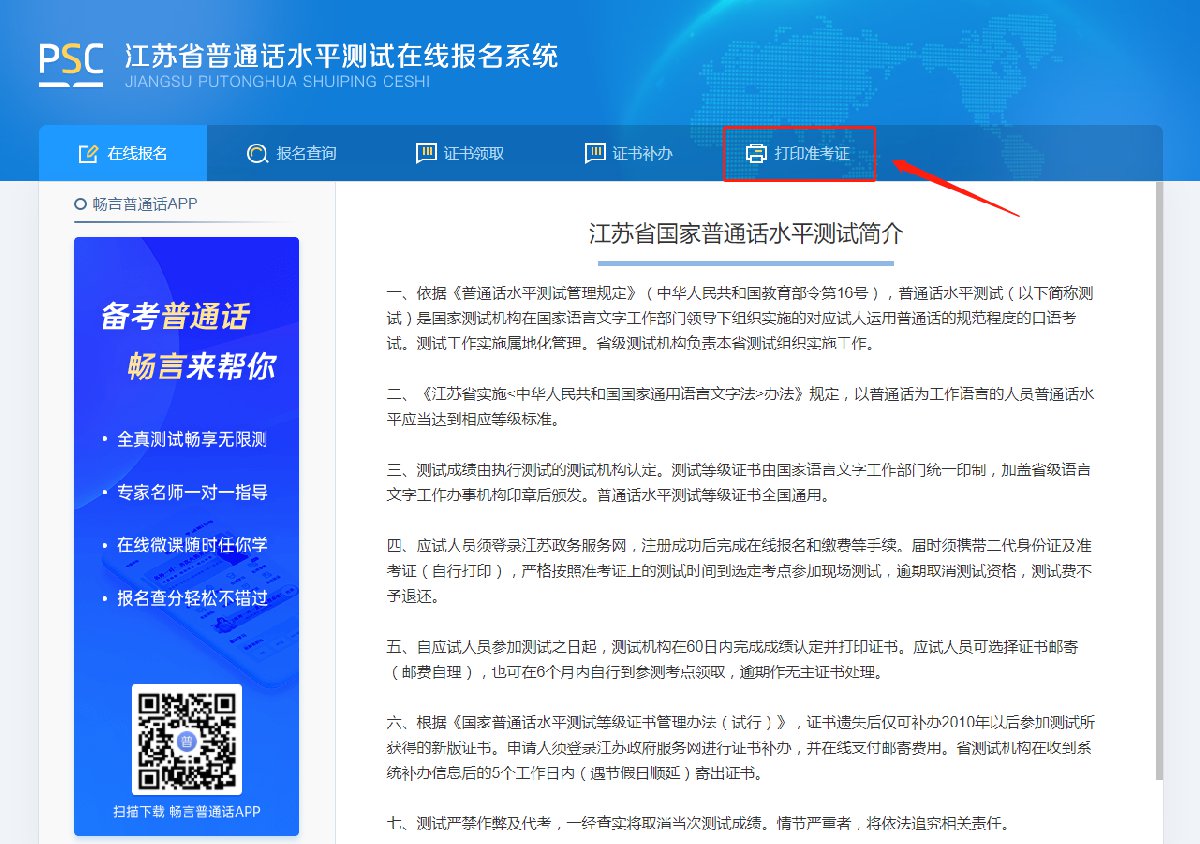
Task: Click the subtitle JIANGSU PUTONGHUA SHUIPING CESHI
Action: click(x=277, y=81)
